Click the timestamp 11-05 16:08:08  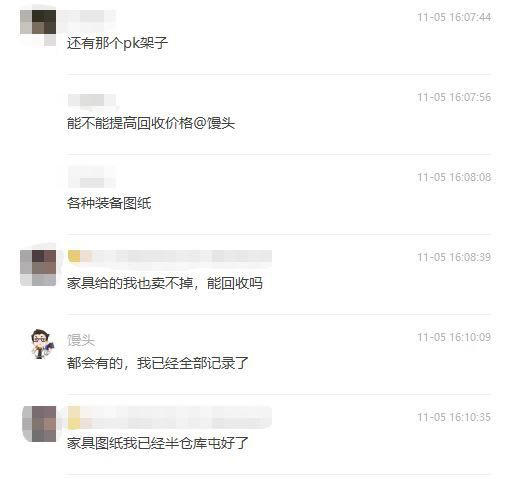click(454, 177)
